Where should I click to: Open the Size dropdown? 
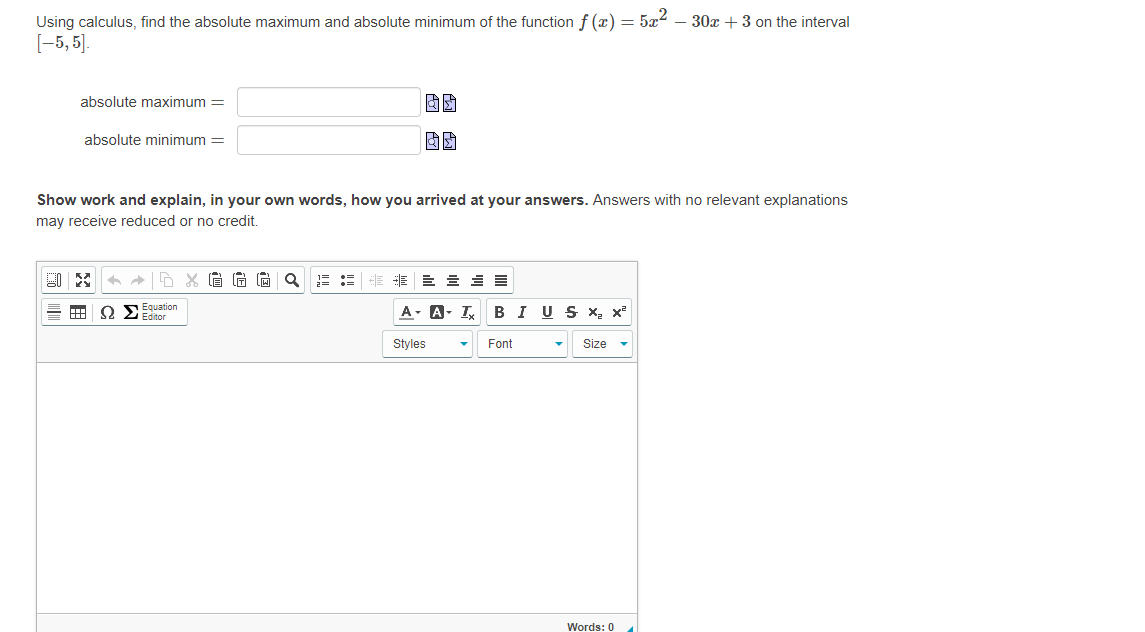click(600, 343)
